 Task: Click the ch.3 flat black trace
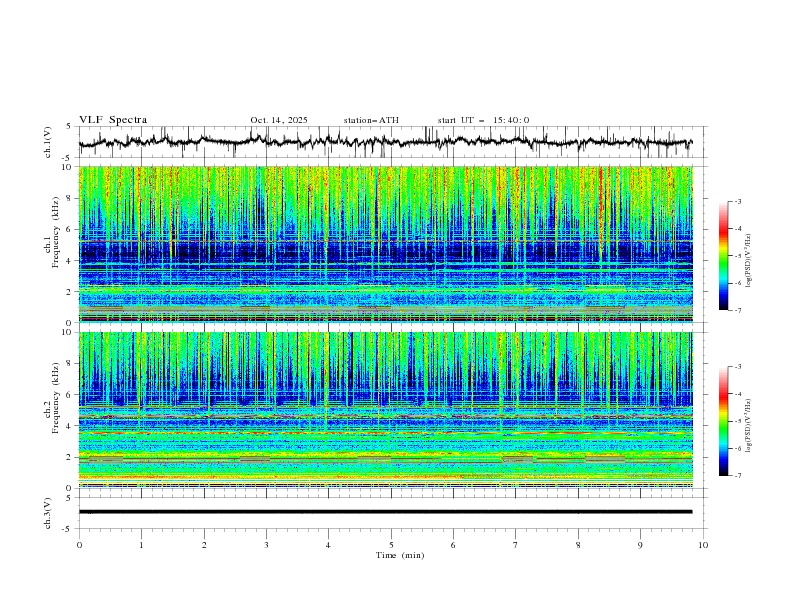pos(385,512)
